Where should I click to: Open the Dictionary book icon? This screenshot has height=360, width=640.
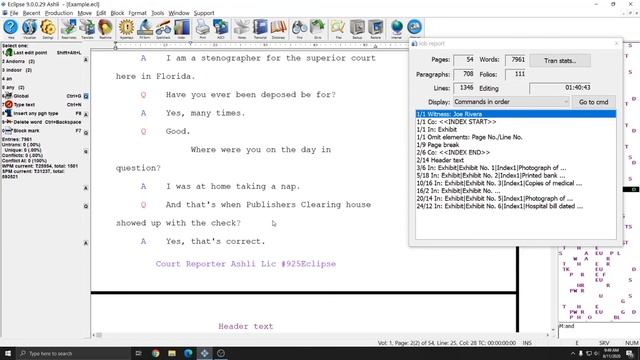(278, 29)
